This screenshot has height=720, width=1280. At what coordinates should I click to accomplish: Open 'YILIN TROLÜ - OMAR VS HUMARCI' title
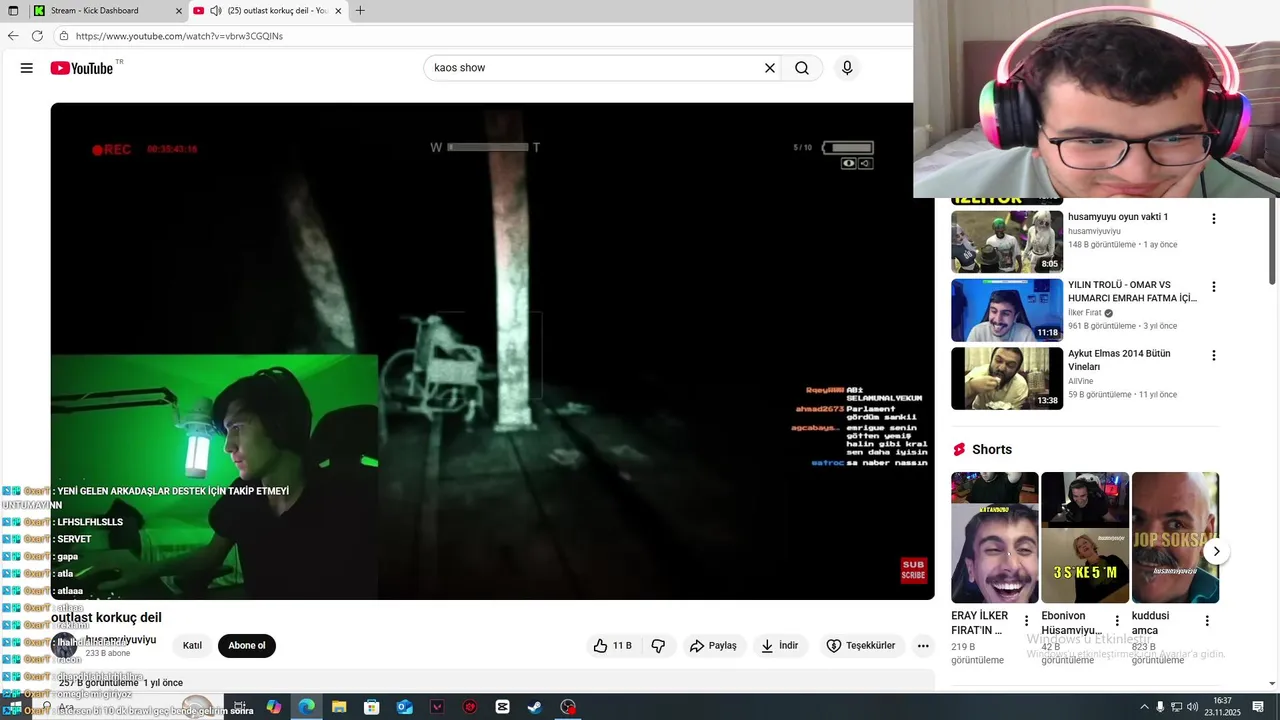(x=1132, y=291)
